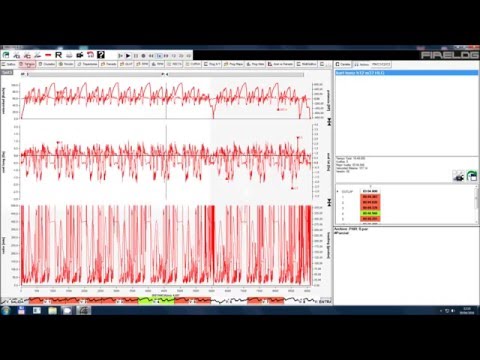Switch to the Canales tab in right panel
Viewport: 480px width, 360px height.
coord(343,64)
